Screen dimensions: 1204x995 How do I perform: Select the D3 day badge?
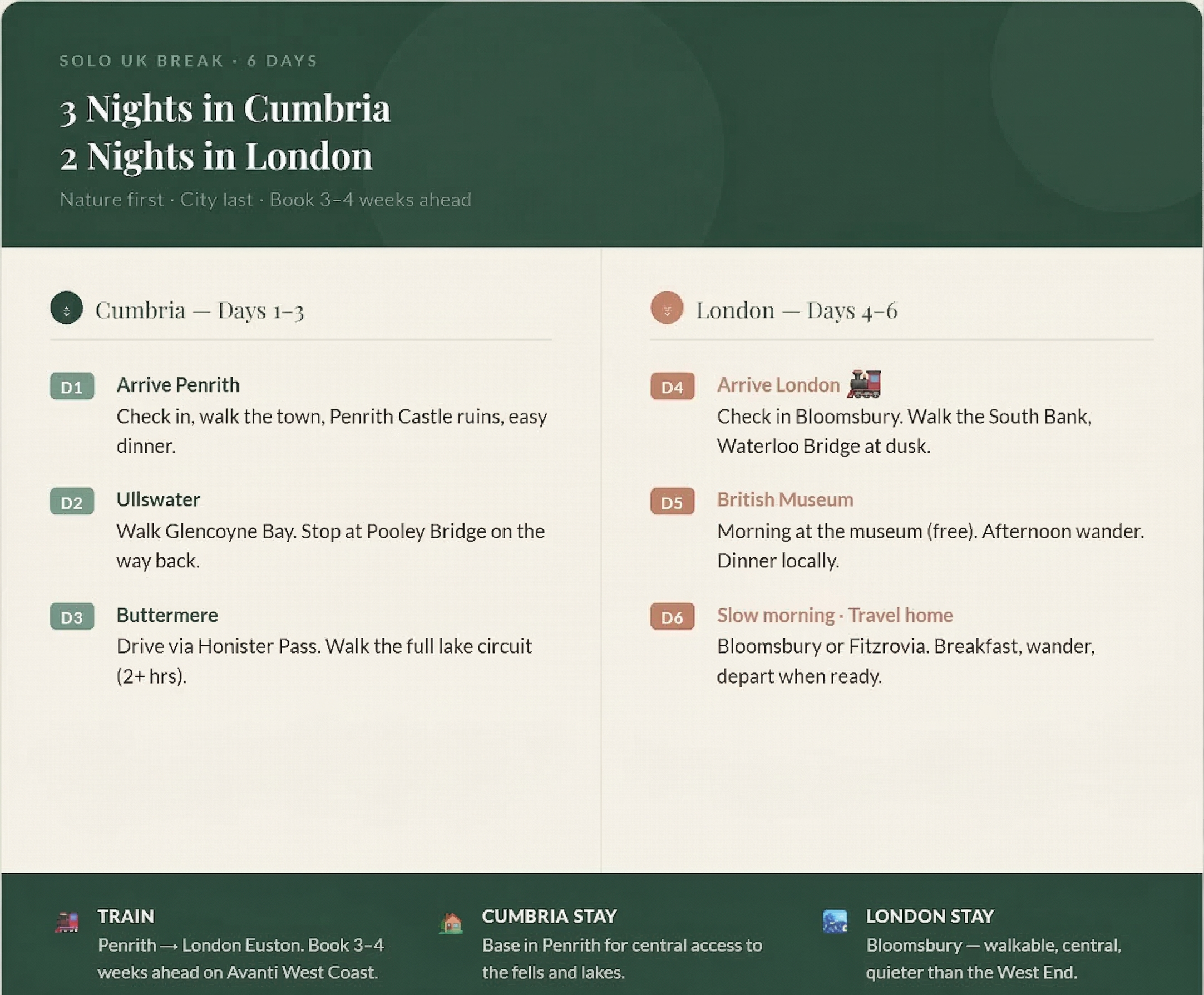click(x=72, y=617)
